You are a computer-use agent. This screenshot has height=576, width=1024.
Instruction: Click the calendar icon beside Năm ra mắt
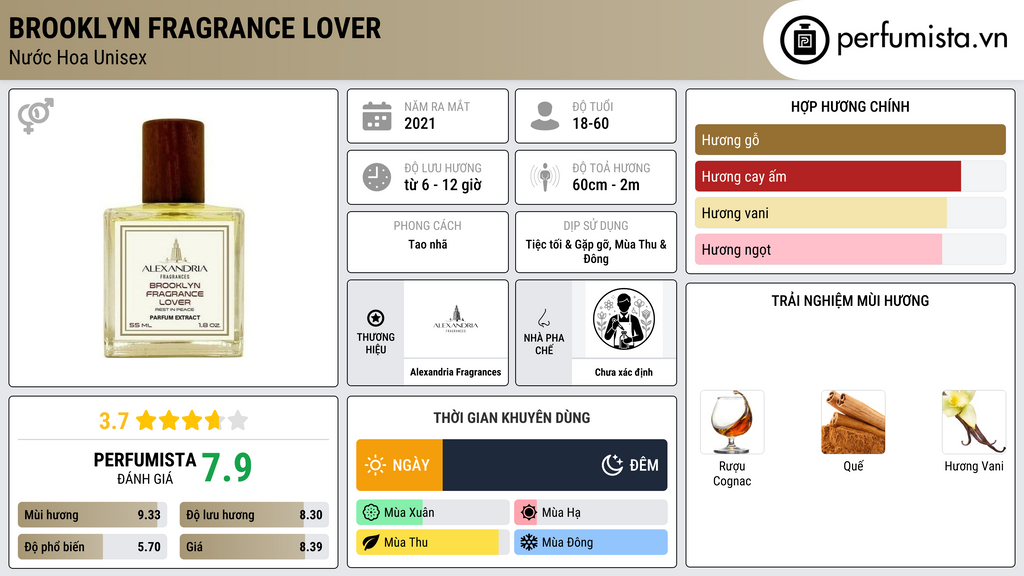377,116
